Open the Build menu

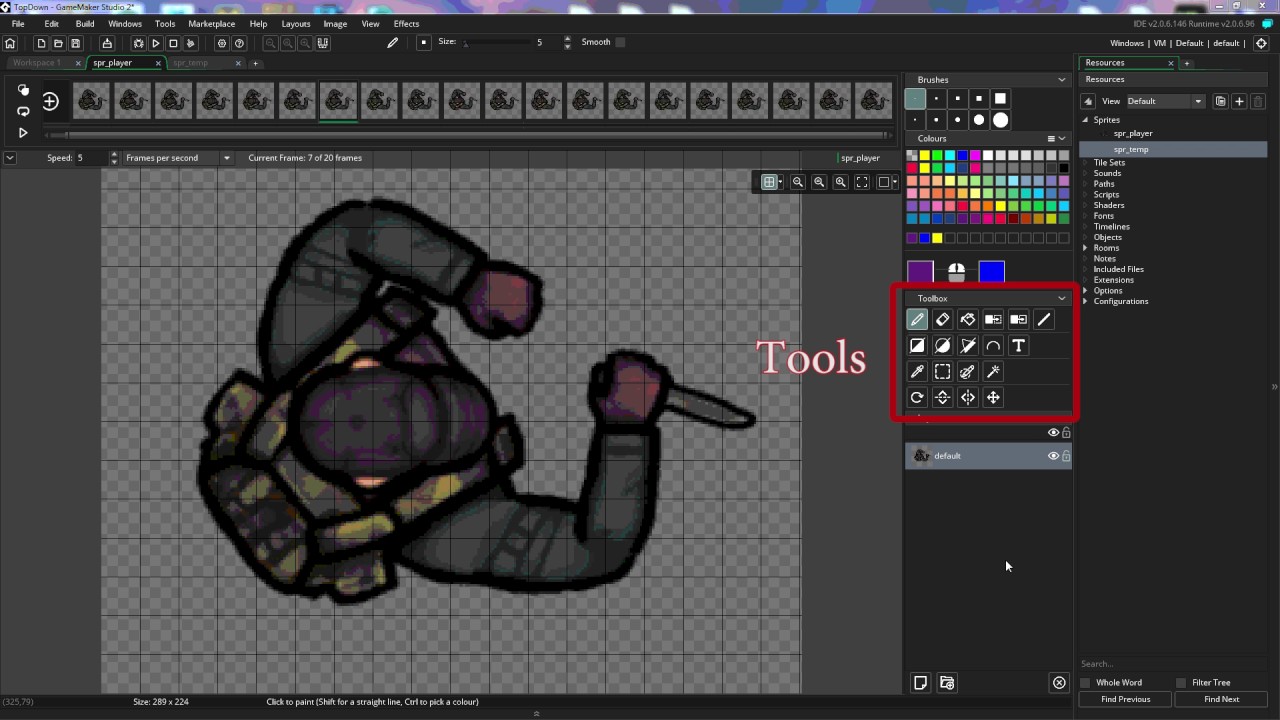[x=85, y=24]
